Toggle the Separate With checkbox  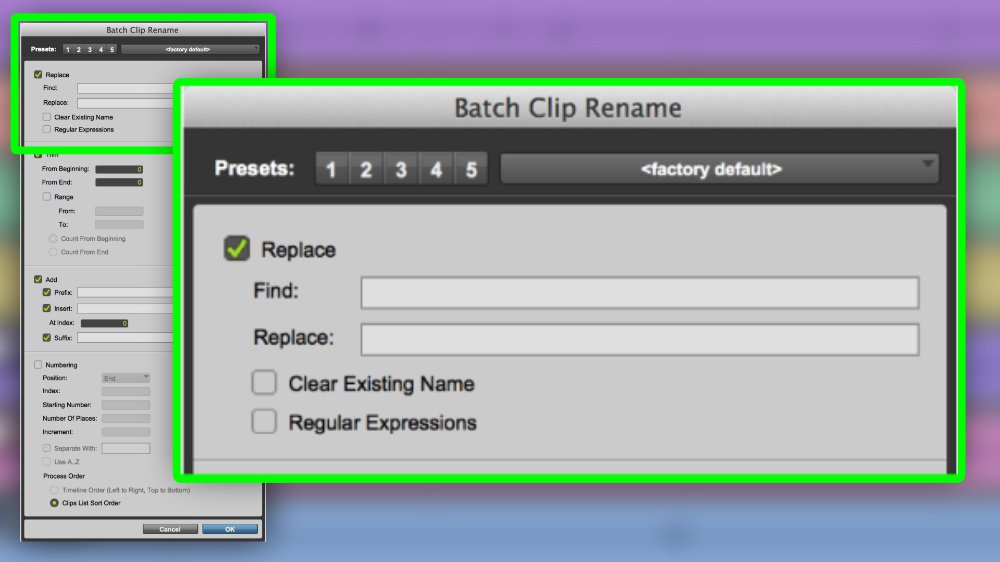(x=47, y=448)
